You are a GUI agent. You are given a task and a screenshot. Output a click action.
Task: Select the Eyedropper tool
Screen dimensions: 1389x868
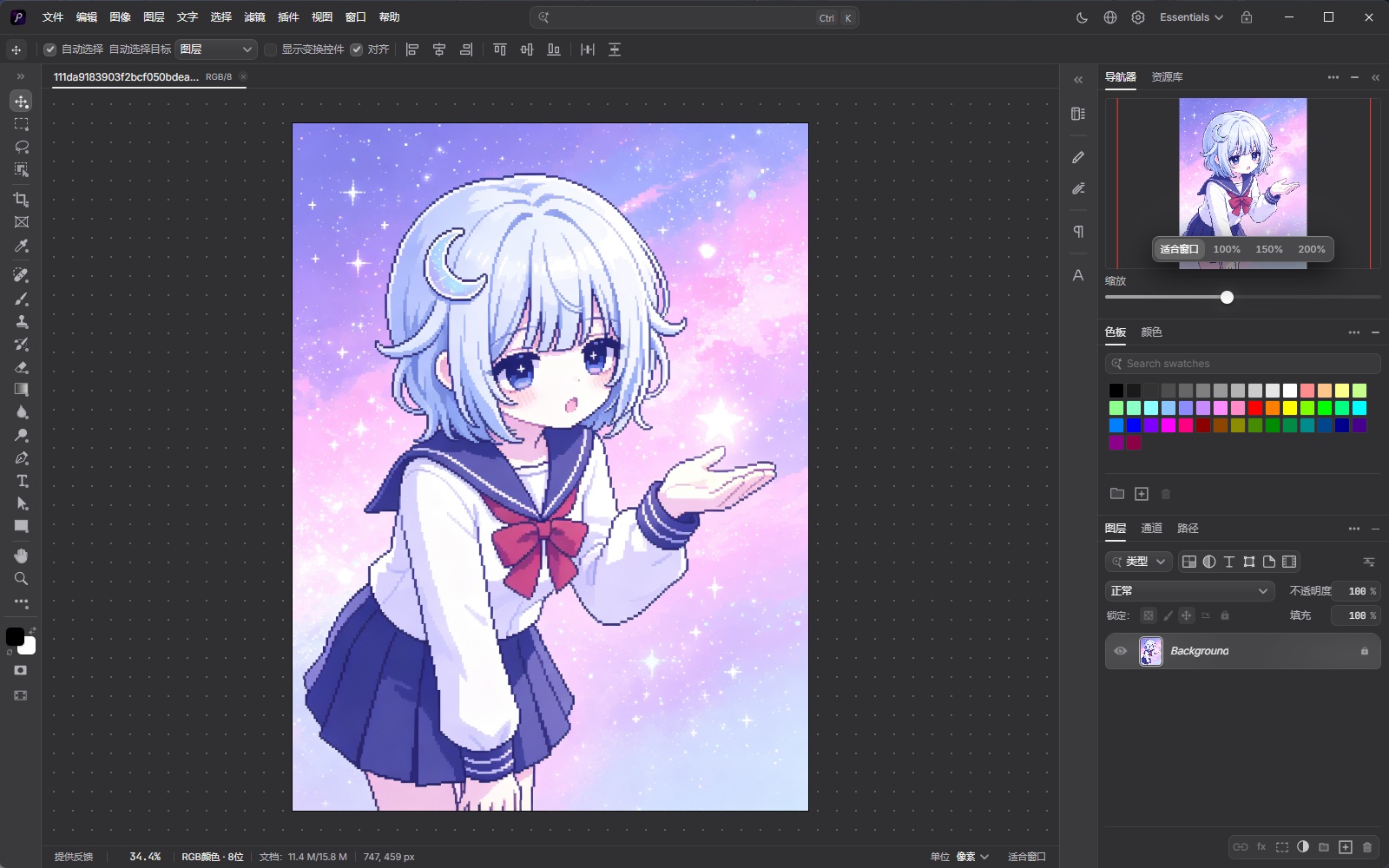click(x=22, y=247)
